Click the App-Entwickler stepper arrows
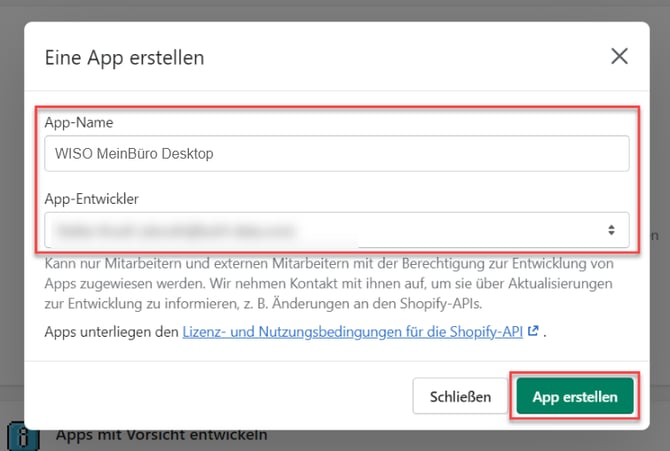 [x=611, y=230]
